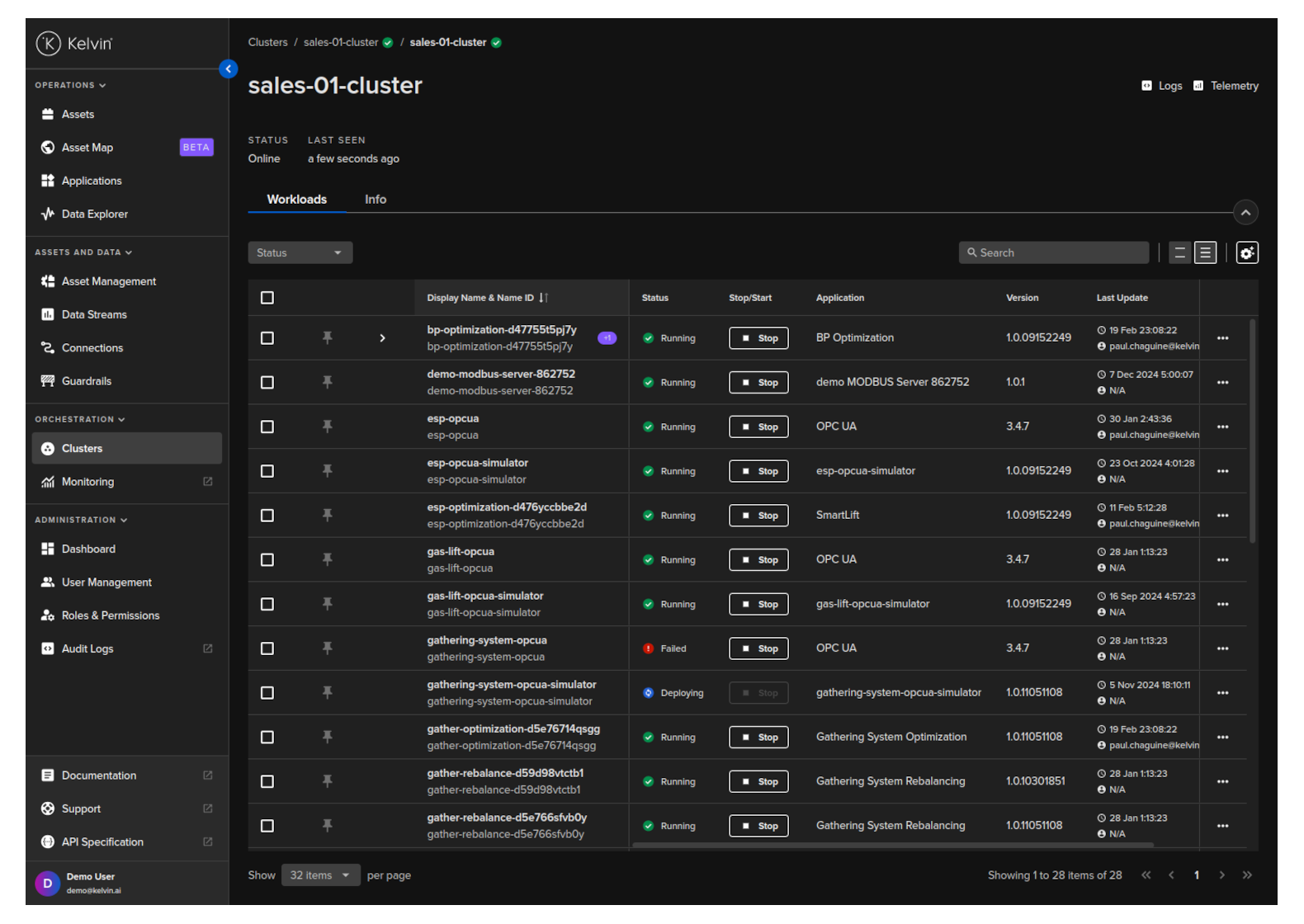Select all workloads with header checkbox

[267, 298]
